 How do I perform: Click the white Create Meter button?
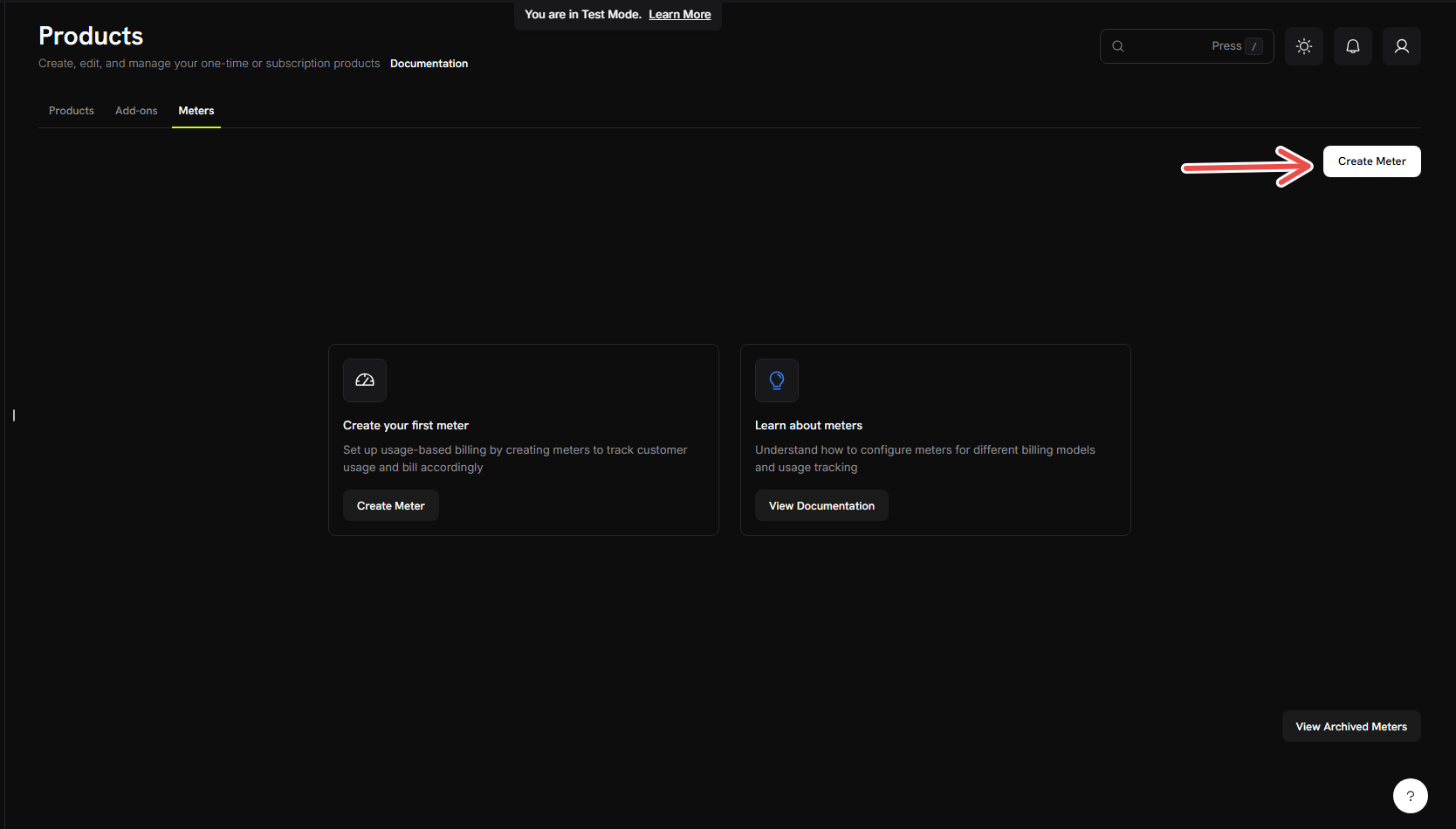click(1372, 161)
